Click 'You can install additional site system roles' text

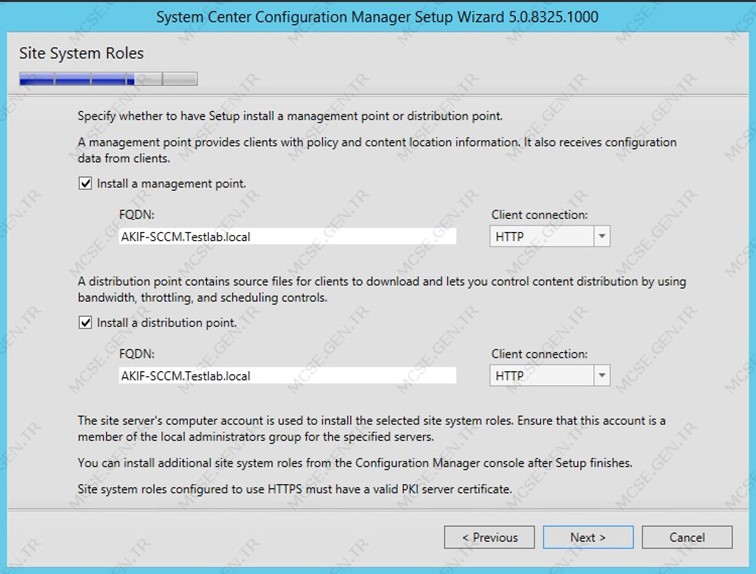click(x=355, y=463)
